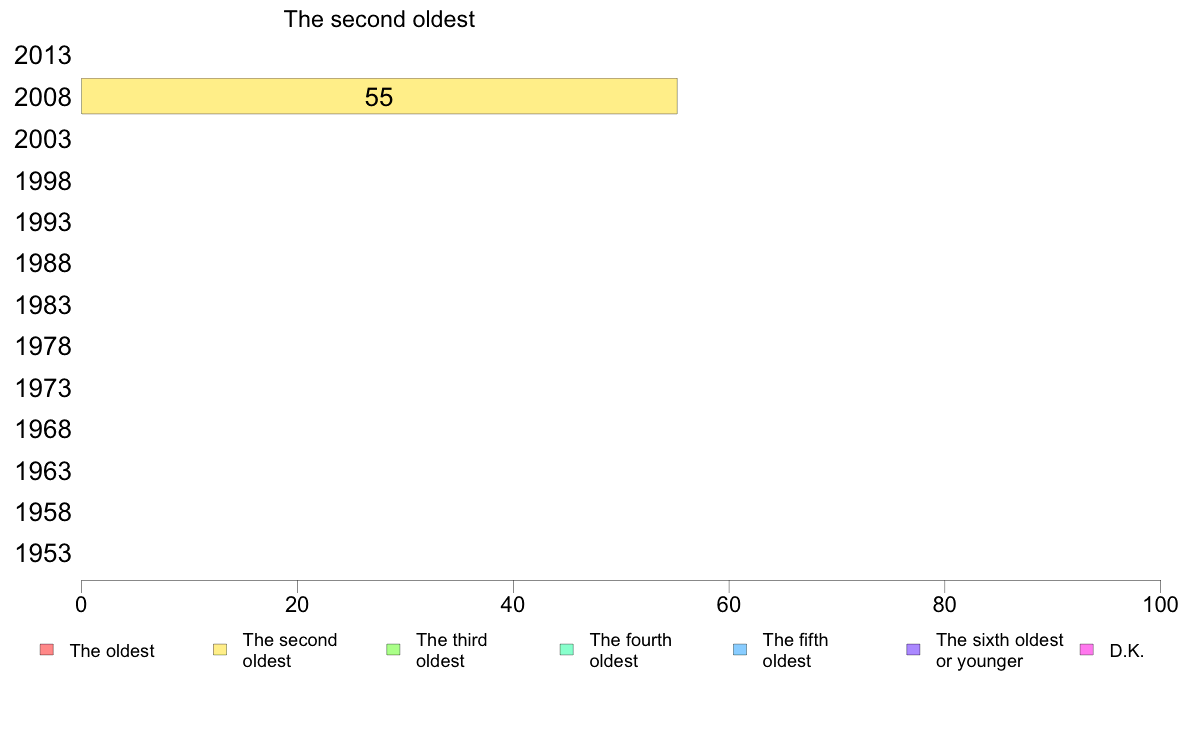
Task: Click the 2013 year label
Action: 43,55
